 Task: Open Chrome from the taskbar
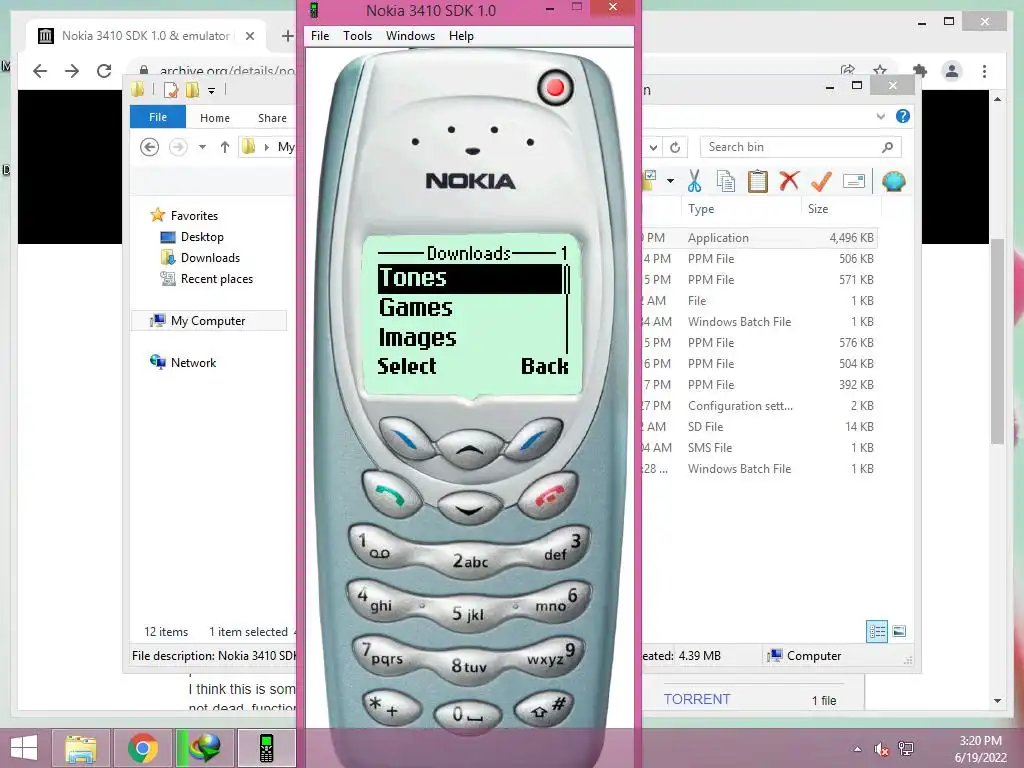pos(142,748)
